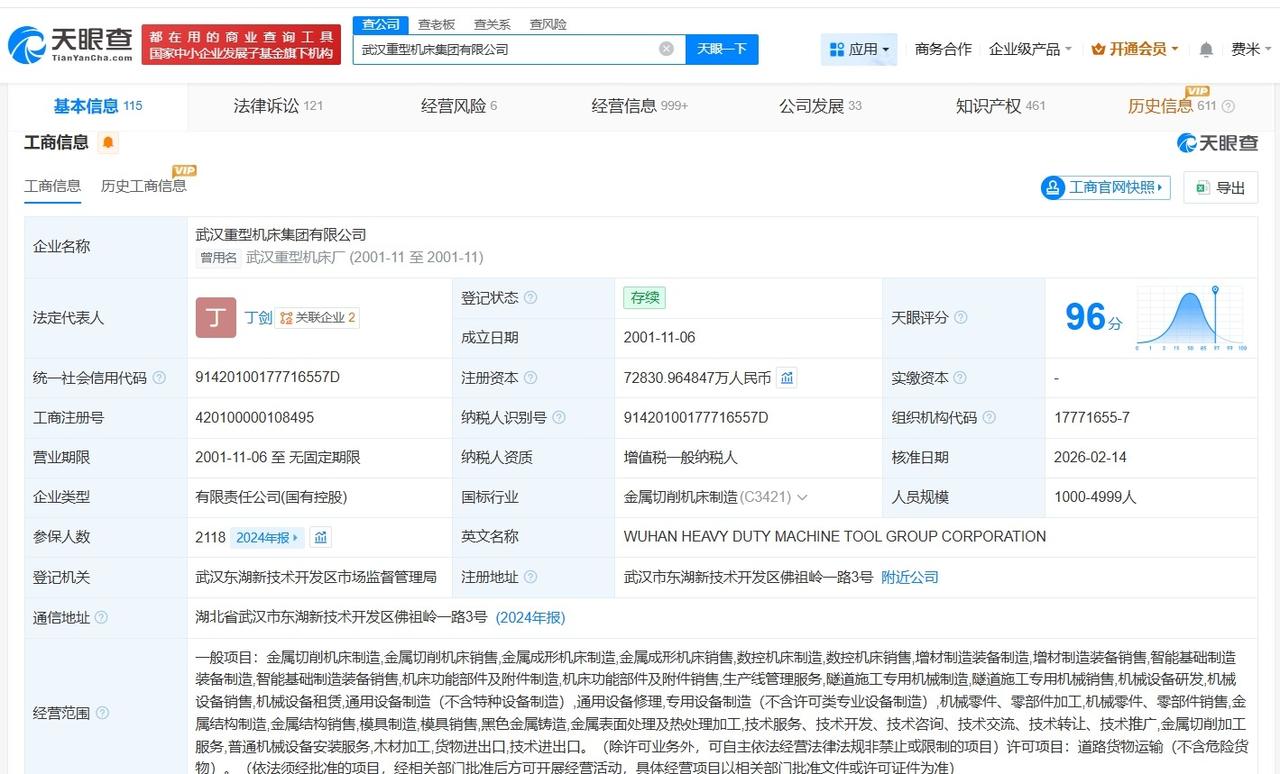This screenshot has width=1280, height=774.
Task: Go to the 知识产权 tab
Action: 1000,106
